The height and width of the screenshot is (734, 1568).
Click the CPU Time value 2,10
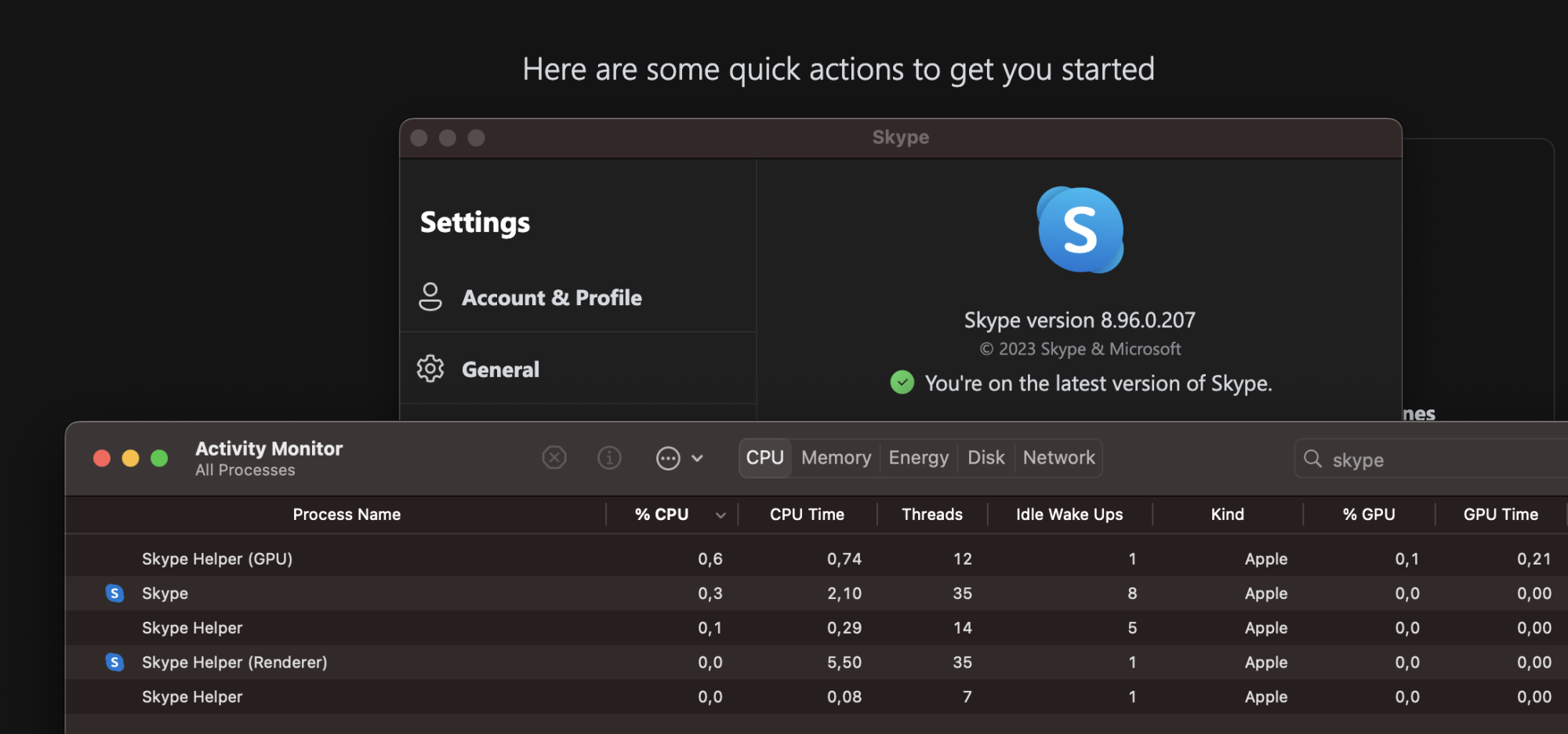844,594
